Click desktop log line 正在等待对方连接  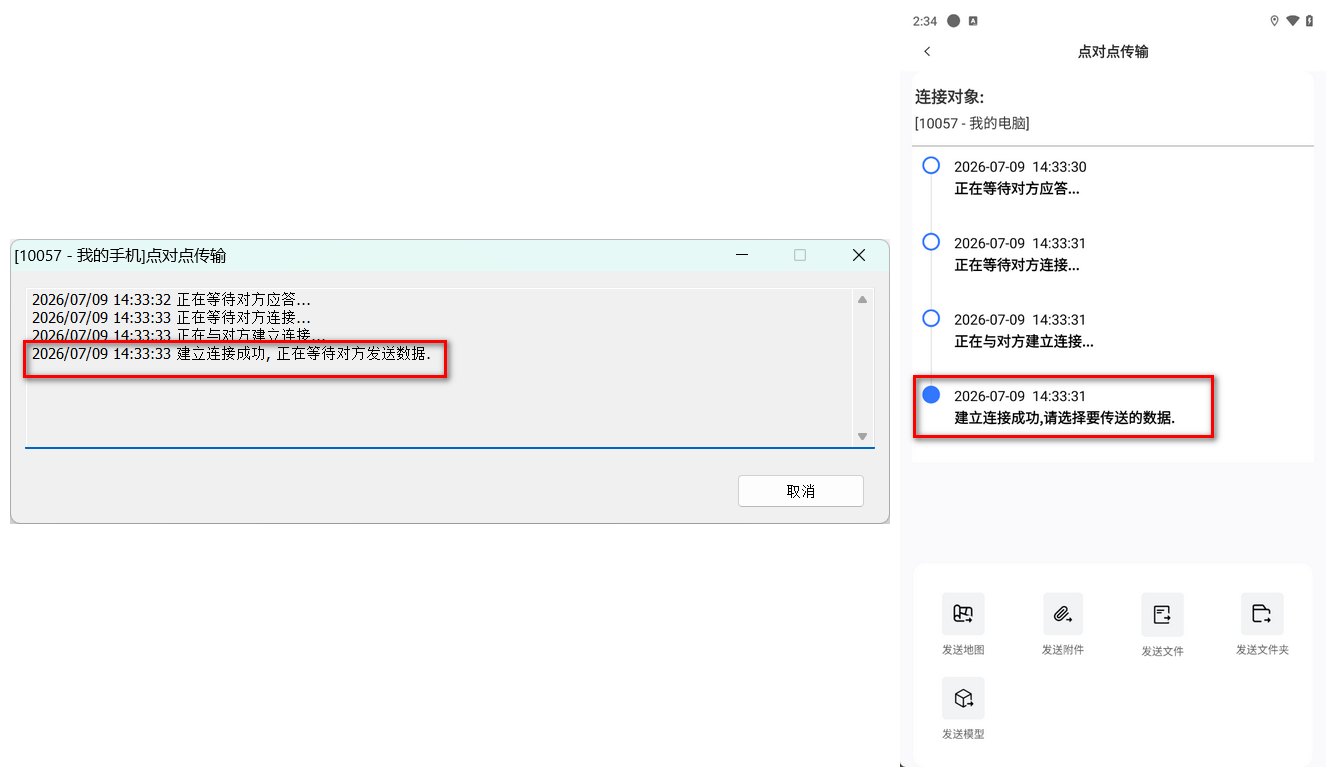[171, 317]
